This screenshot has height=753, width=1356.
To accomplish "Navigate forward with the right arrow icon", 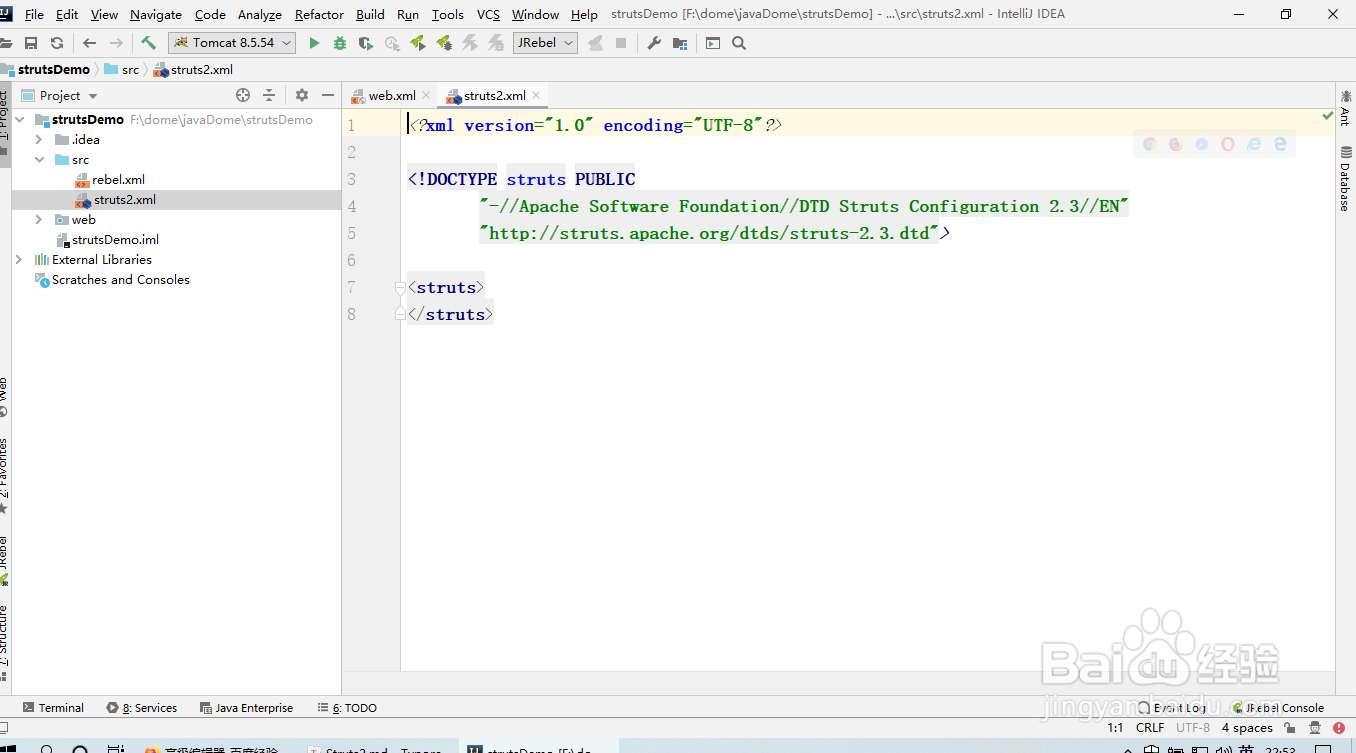I will (116, 43).
